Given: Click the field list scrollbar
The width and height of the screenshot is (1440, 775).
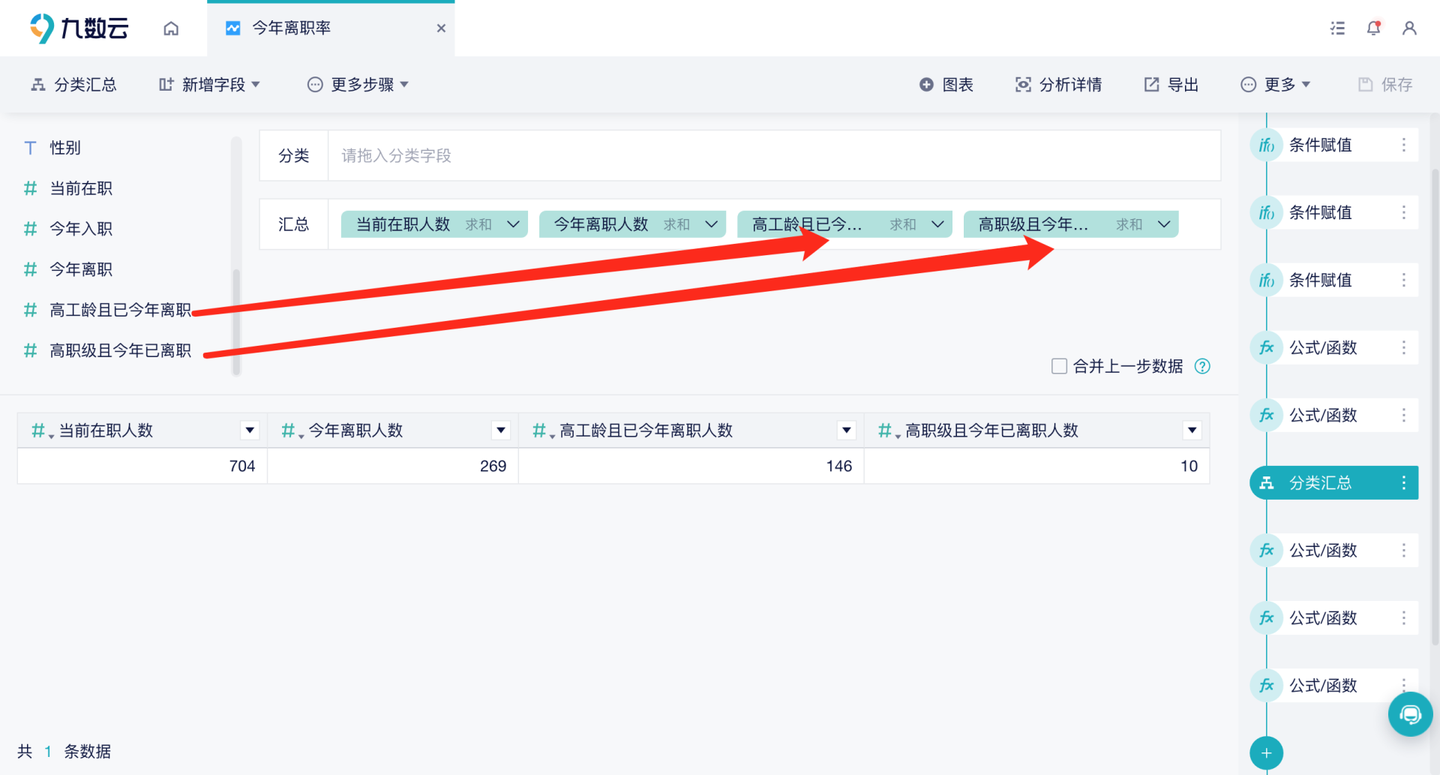Looking at the screenshot, I should 236,322.
